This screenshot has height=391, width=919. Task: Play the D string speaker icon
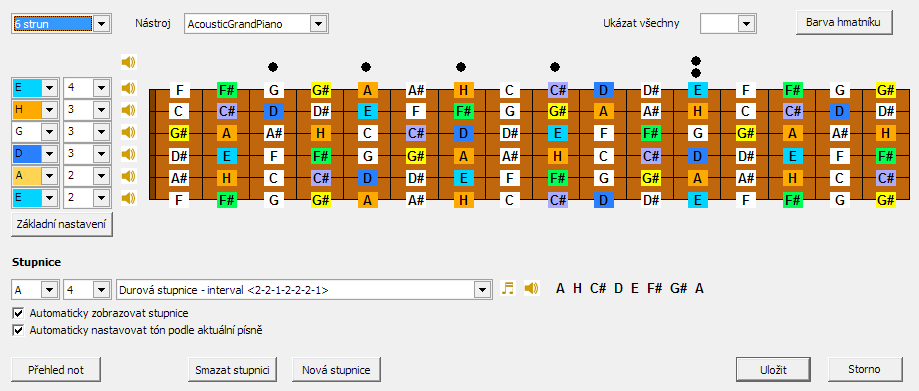tap(128, 154)
